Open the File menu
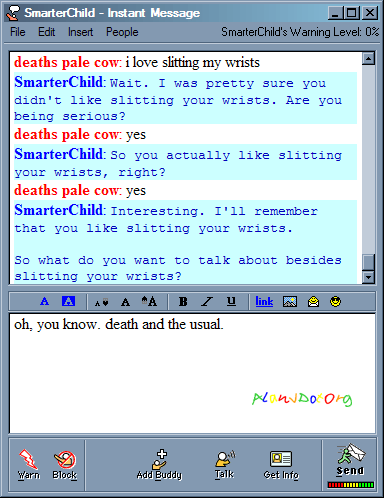This screenshot has width=384, height=498. (18, 32)
